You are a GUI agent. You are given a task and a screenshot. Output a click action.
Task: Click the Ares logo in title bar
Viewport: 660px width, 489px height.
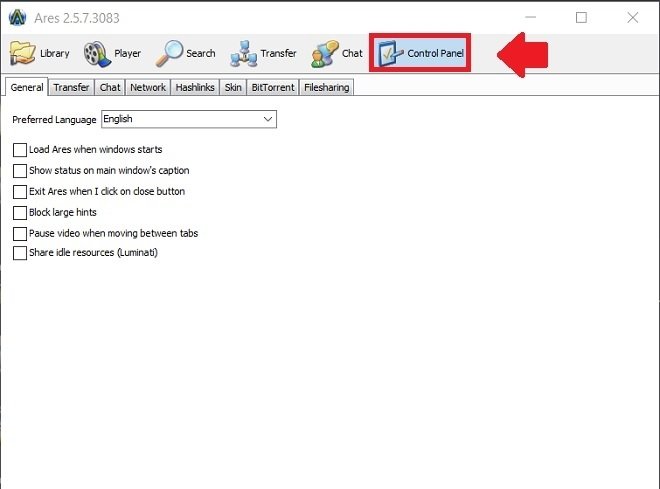[17, 18]
